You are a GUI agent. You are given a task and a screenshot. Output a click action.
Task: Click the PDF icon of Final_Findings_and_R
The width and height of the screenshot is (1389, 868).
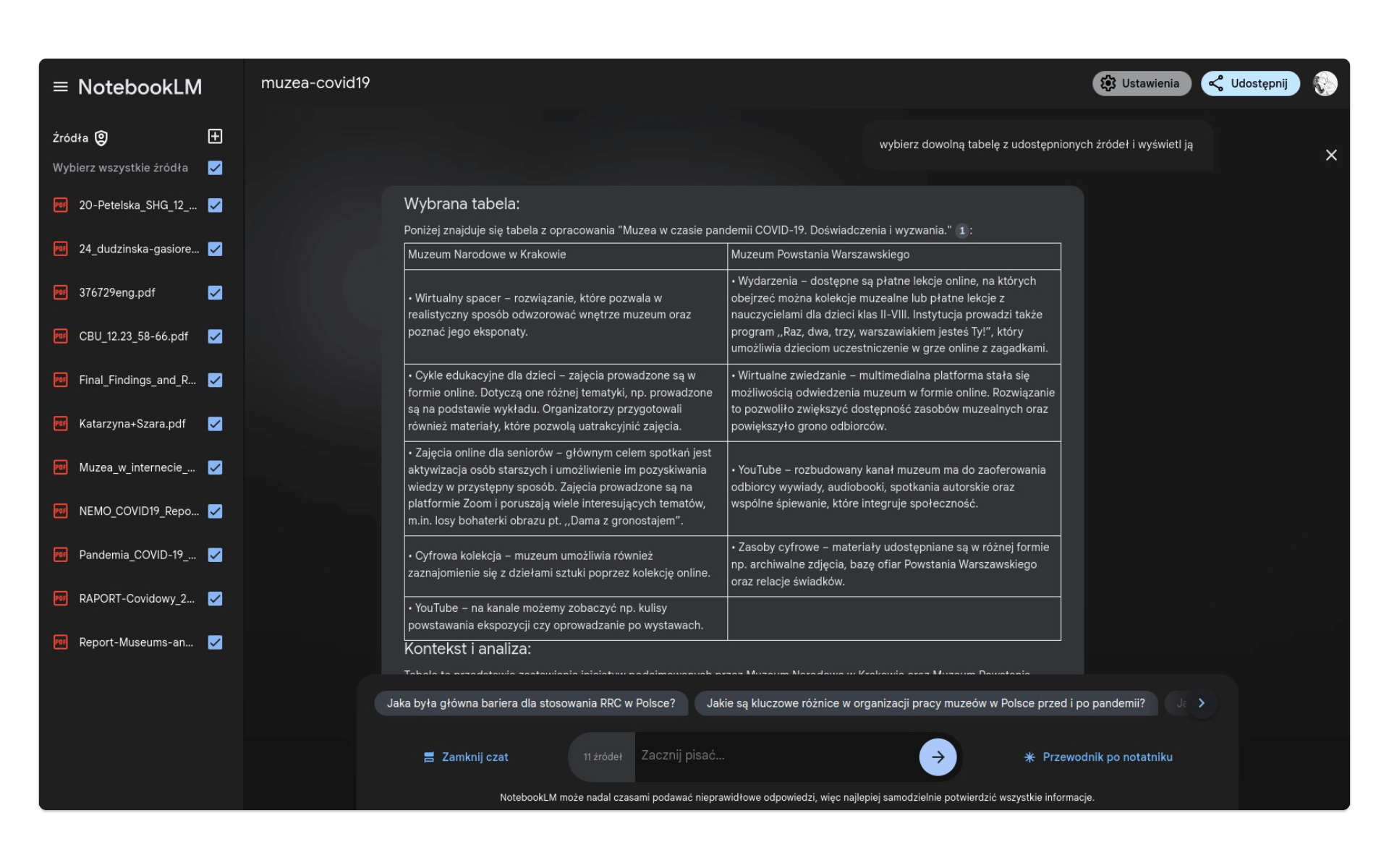pos(61,380)
